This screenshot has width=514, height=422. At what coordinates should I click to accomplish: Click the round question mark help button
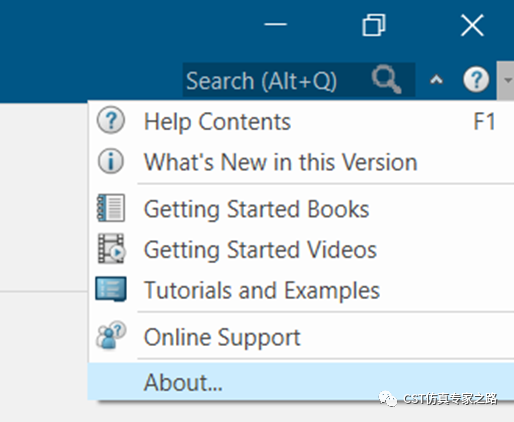tap(476, 80)
